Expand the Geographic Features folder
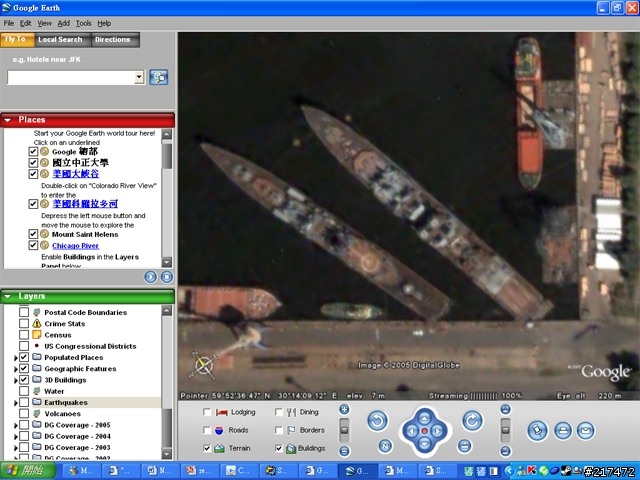This screenshot has height=480, width=640. click(16, 369)
